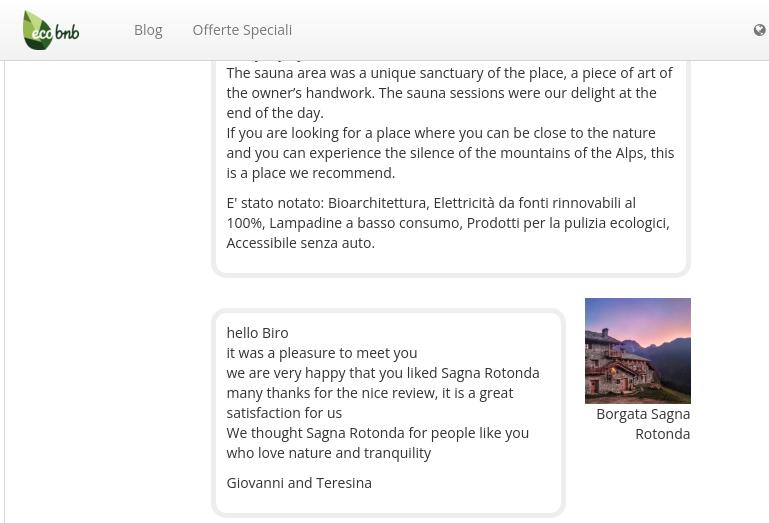Click 'satisfaction for us' in the reply
The image size is (769, 523).
pyautogui.click(x=284, y=413)
